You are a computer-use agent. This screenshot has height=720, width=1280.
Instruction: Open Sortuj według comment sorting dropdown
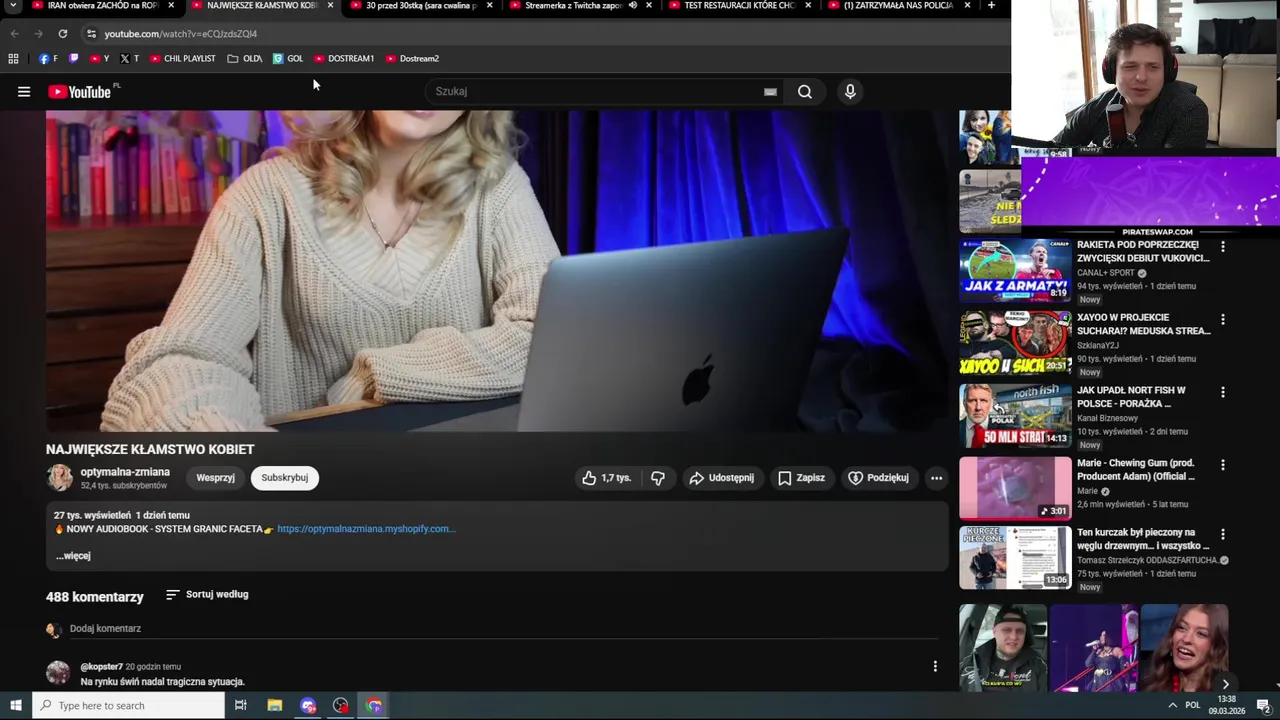coord(207,594)
